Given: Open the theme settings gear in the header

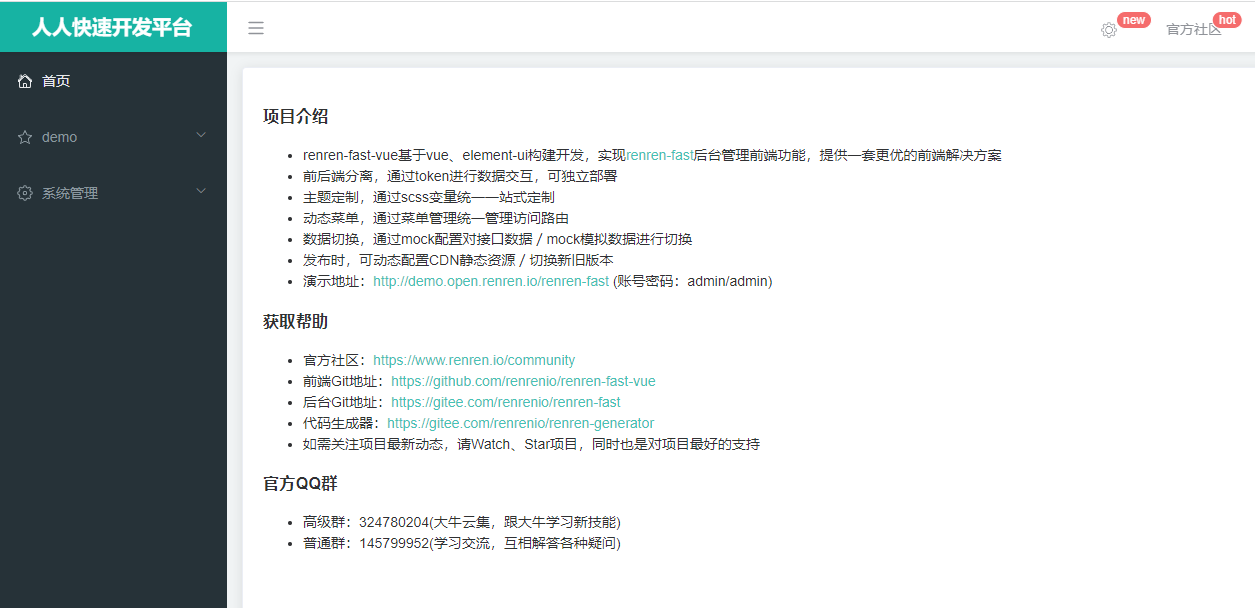Looking at the screenshot, I should coord(1108,30).
